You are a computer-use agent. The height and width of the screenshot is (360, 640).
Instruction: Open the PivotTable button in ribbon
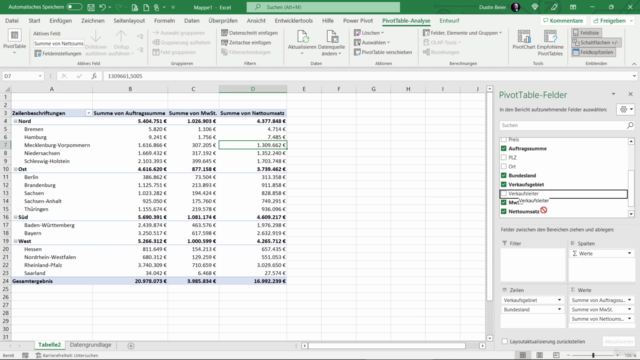point(14,42)
